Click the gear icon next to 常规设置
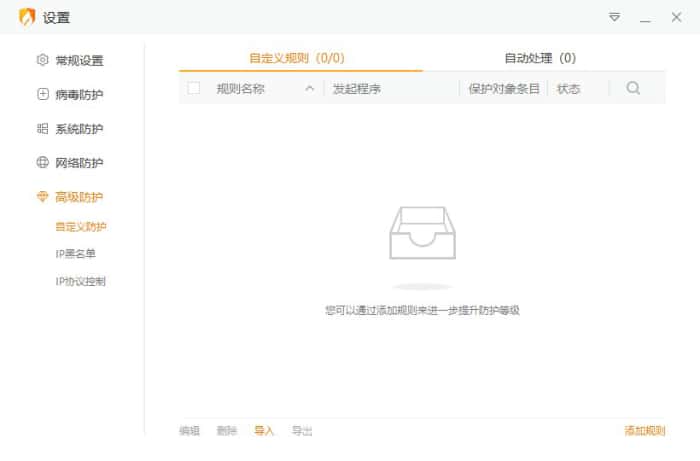Image resolution: width=700 pixels, height=461 pixels. tap(42, 60)
